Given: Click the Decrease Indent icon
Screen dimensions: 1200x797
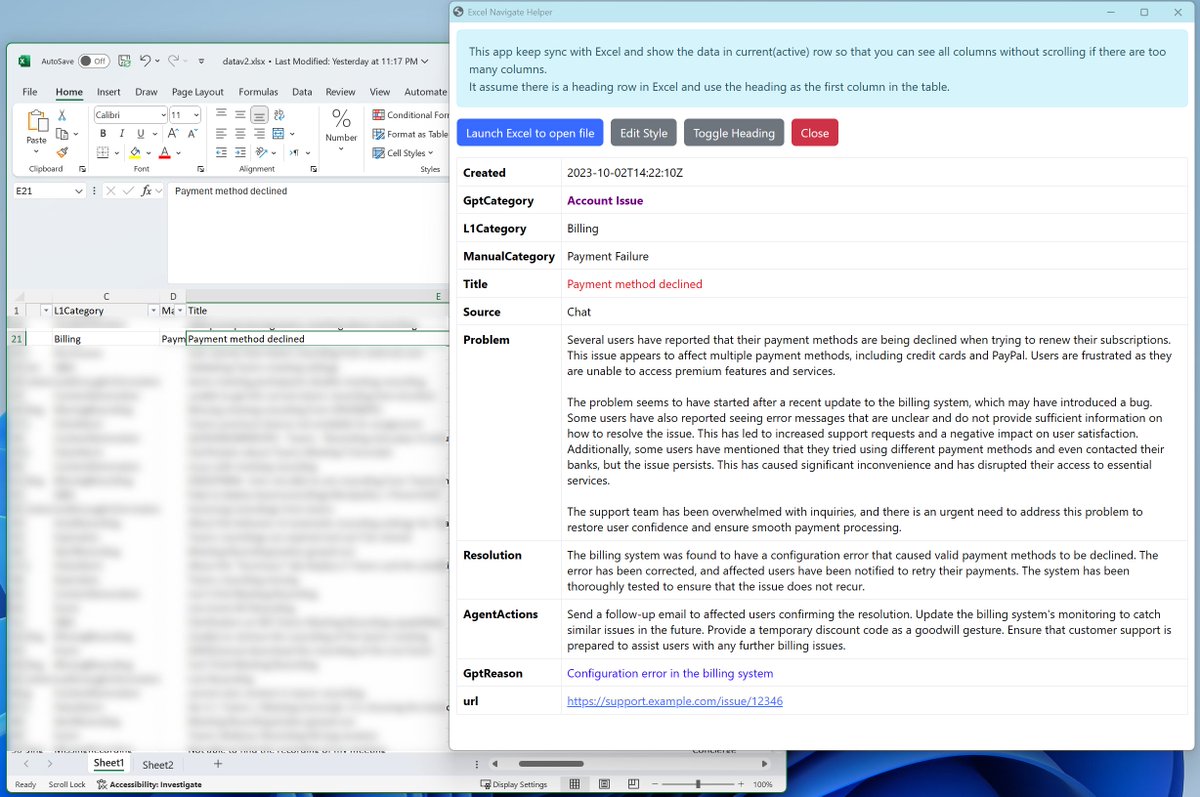Looking at the screenshot, I should click(x=221, y=153).
